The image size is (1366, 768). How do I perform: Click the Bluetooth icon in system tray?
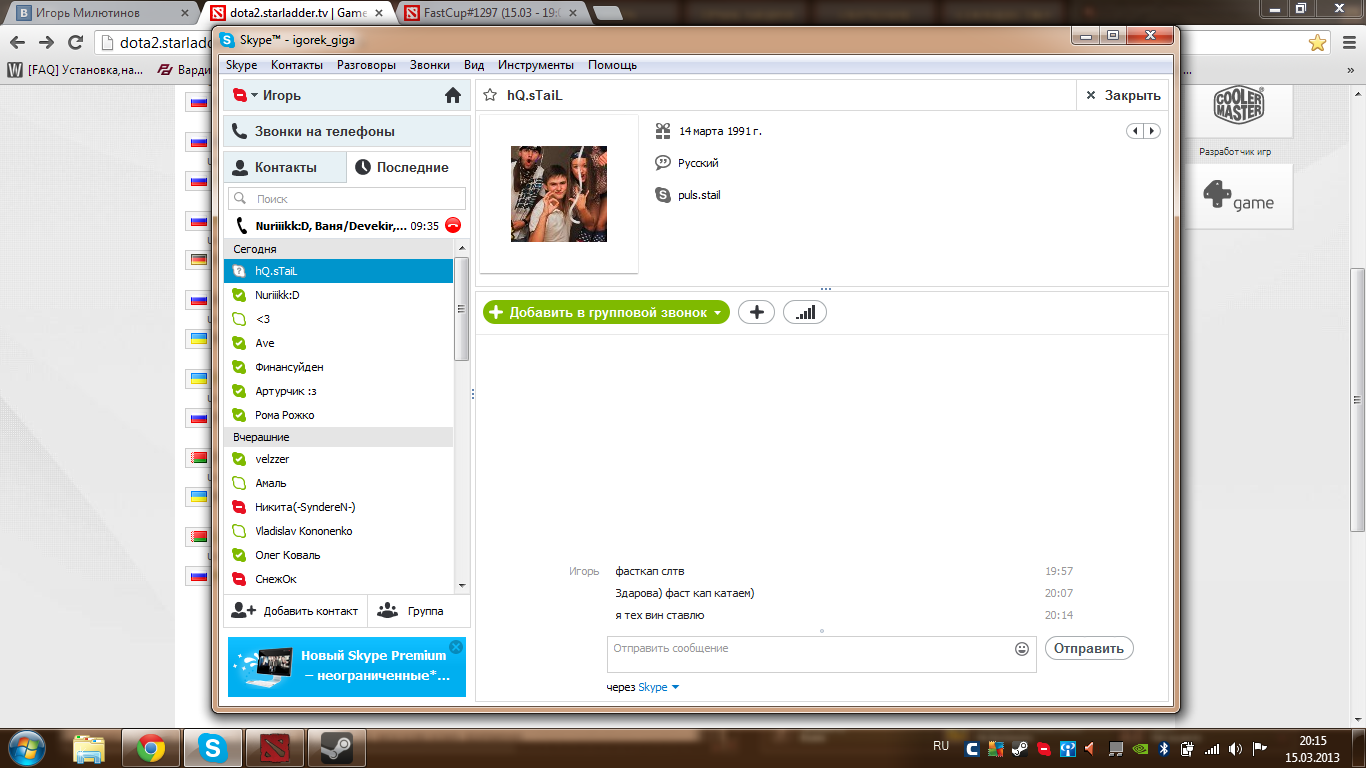click(1163, 747)
